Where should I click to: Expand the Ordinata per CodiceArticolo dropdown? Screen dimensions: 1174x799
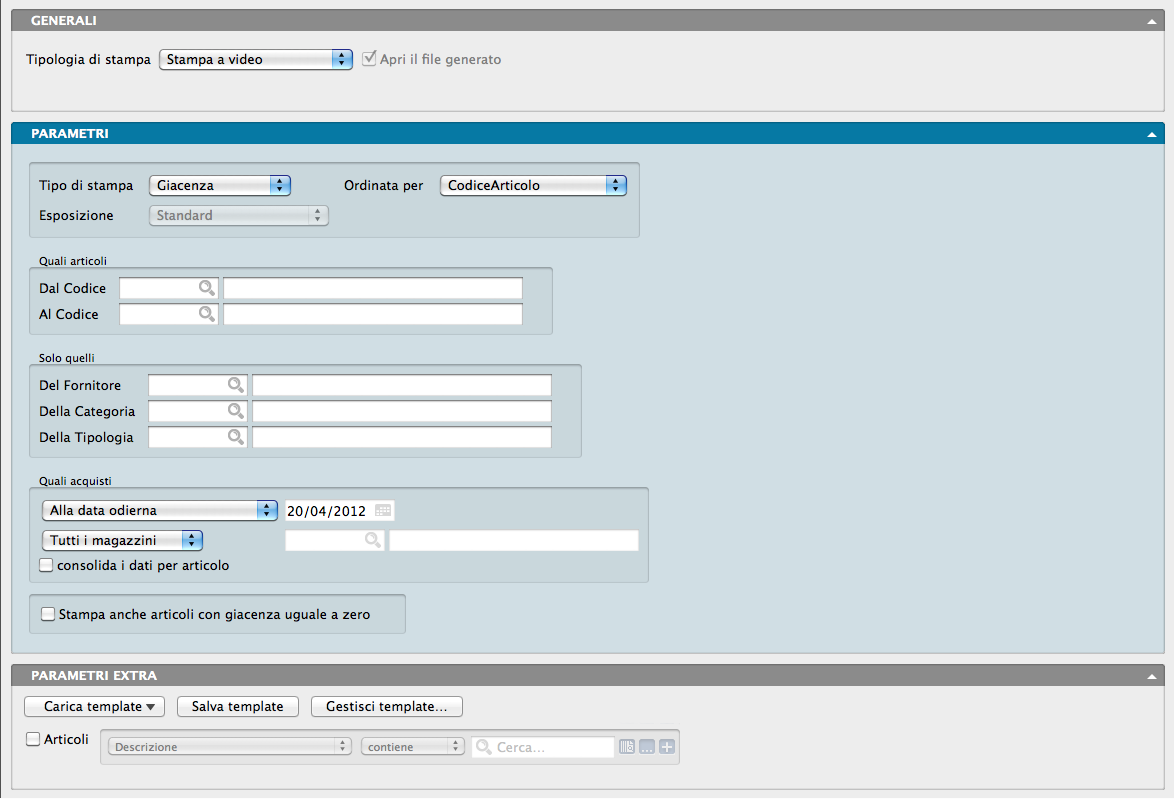click(533, 185)
